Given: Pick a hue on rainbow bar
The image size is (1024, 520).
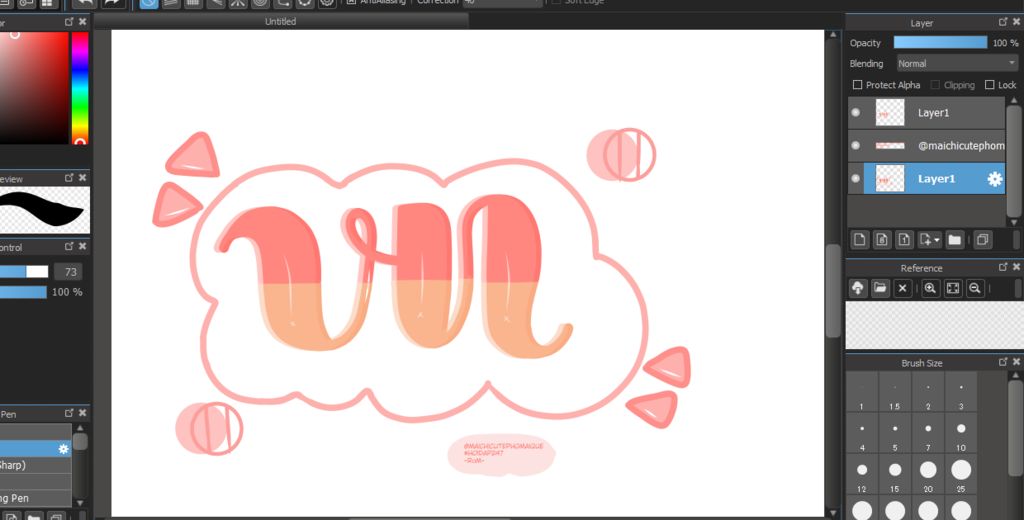Looking at the screenshot, I should pos(80,88).
